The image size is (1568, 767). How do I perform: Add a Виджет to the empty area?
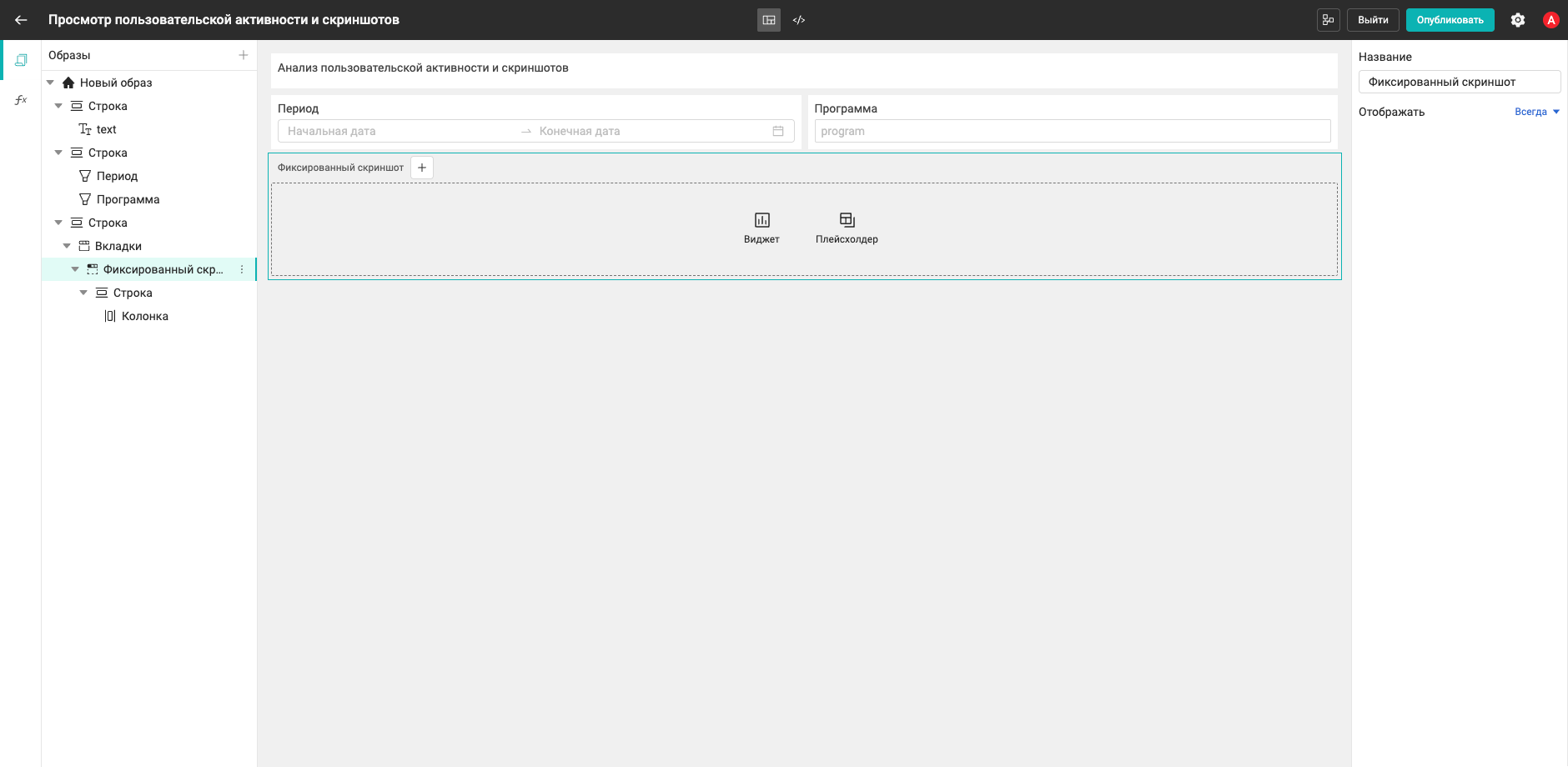(761, 228)
